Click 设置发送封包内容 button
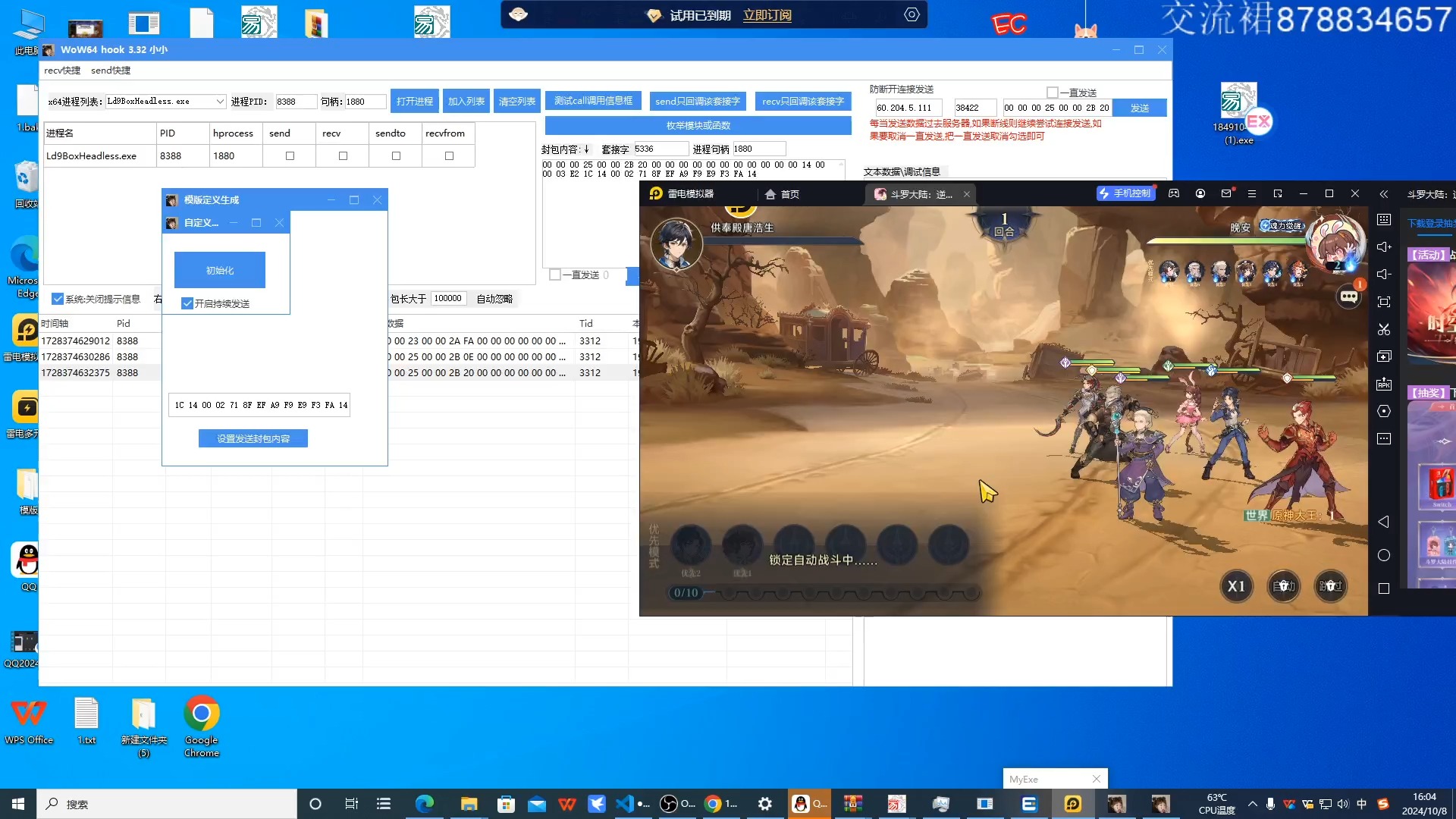The image size is (1456, 819). tap(253, 438)
